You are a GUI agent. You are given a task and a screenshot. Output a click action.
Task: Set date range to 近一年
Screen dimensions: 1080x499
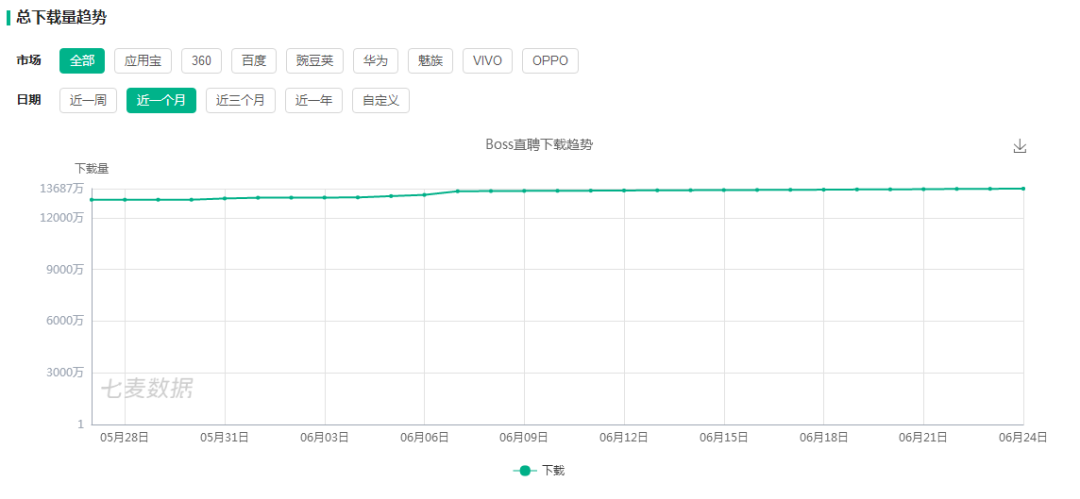click(314, 100)
